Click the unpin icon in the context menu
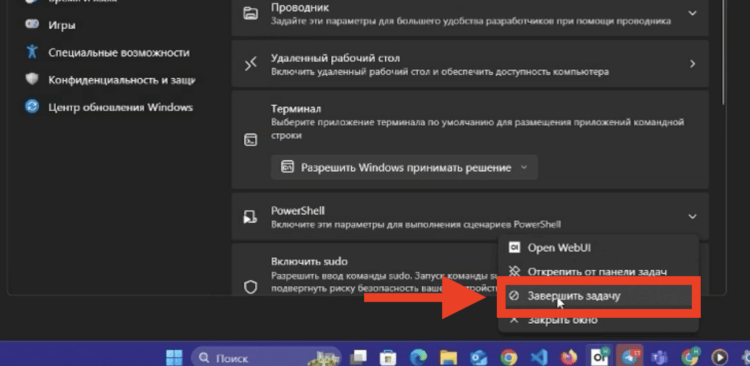The height and width of the screenshot is (366, 750). pyautogui.click(x=514, y=271)
